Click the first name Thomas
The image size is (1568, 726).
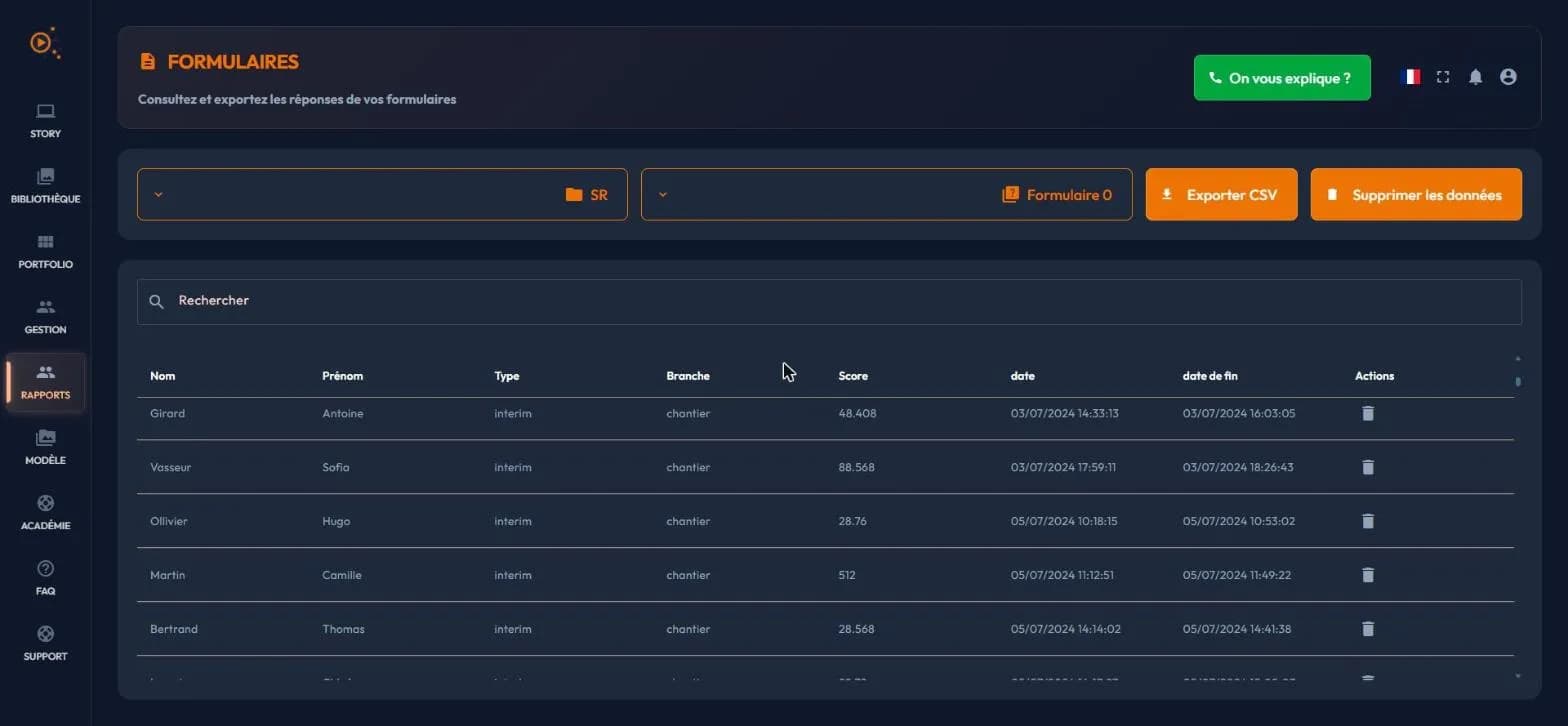point(343,629)
